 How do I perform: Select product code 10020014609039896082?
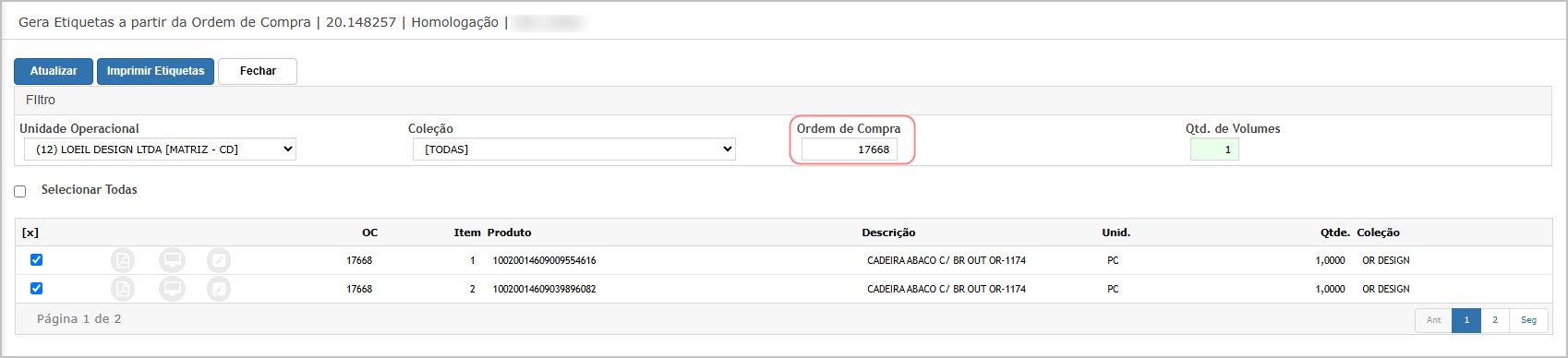(544, 289)
